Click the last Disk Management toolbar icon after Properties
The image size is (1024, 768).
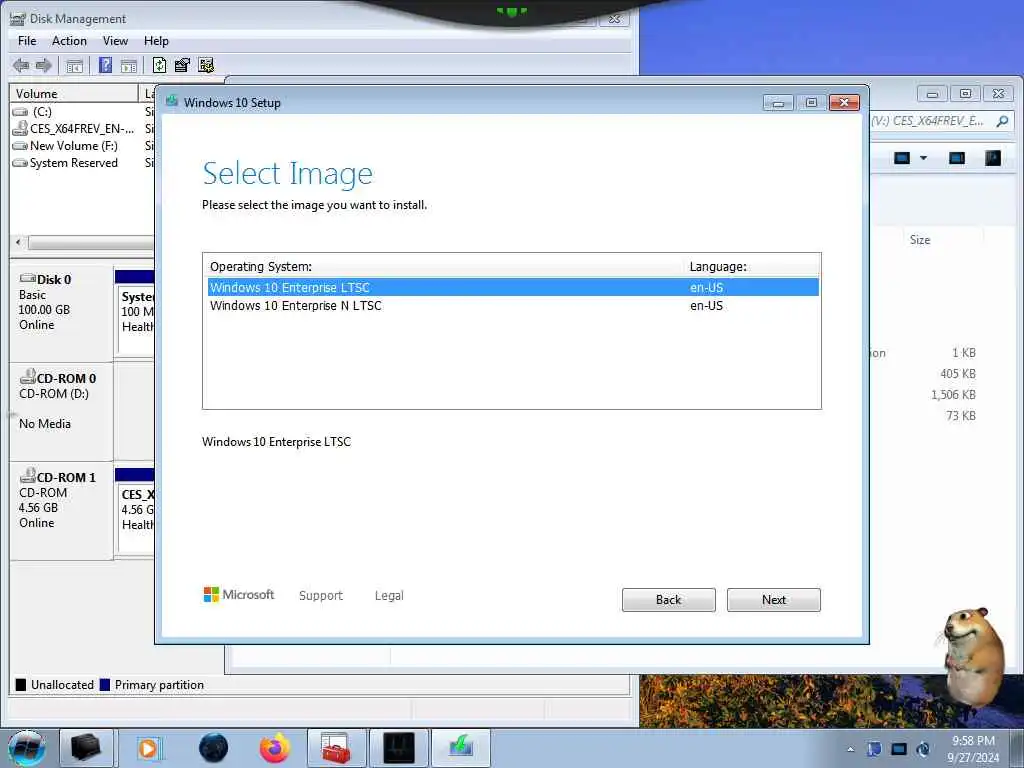pyautogui.click(x=206, y=65)
